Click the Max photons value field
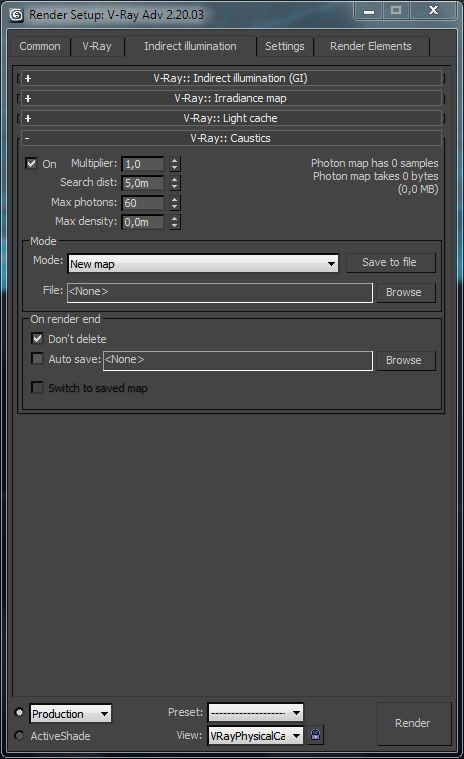Image resolution: width=464 pixels, height=759 pixels. pos(143,203)
